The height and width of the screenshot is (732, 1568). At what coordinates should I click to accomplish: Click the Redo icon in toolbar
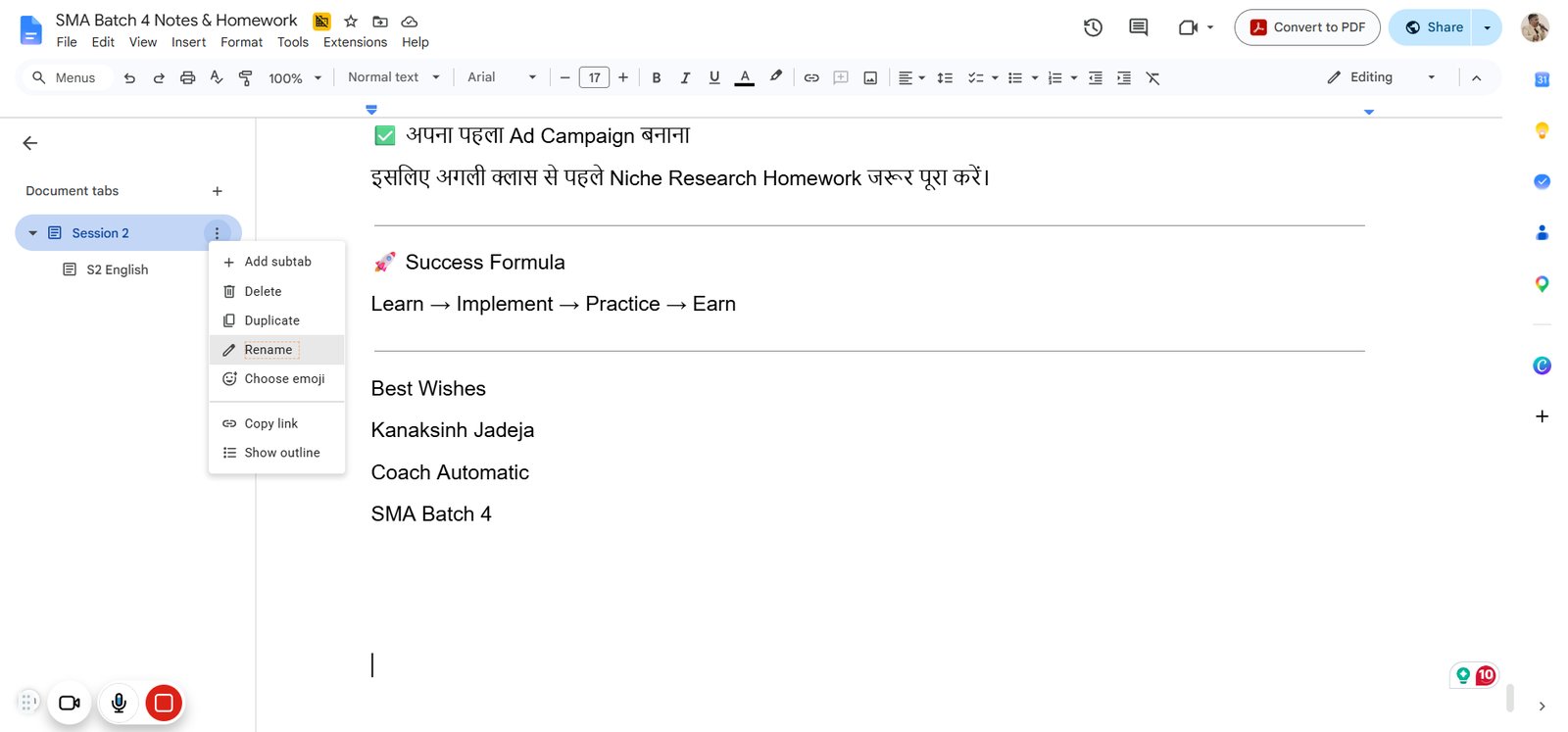[159, 77]
